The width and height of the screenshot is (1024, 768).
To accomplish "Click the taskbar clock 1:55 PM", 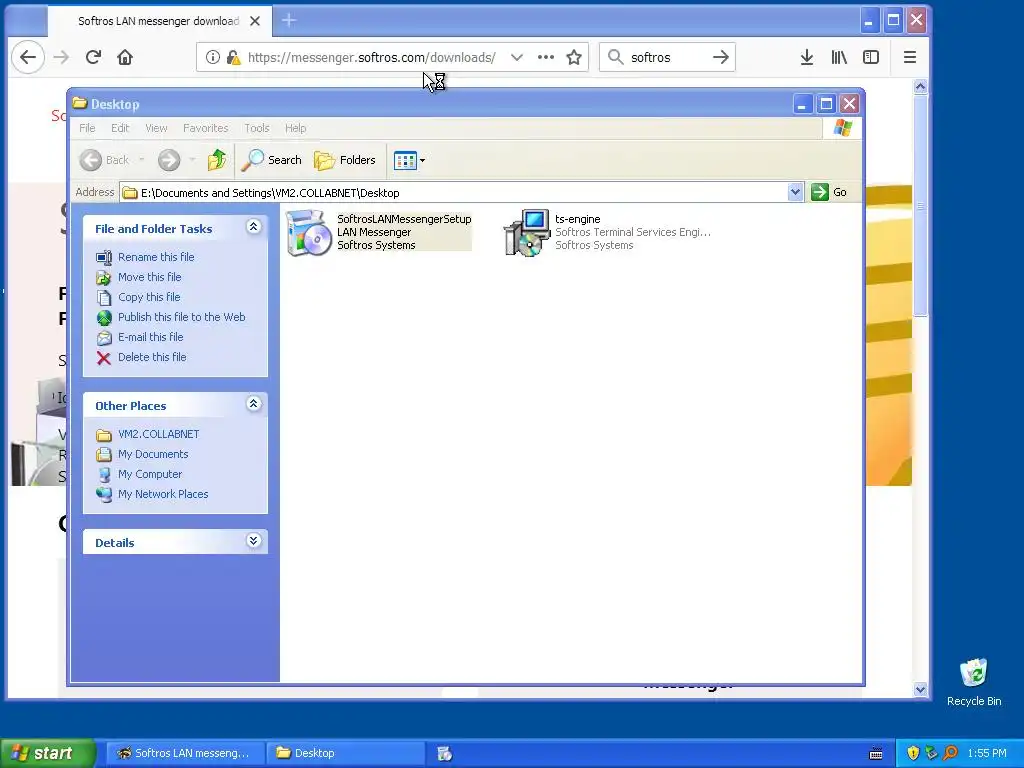I will pos(987,753).
